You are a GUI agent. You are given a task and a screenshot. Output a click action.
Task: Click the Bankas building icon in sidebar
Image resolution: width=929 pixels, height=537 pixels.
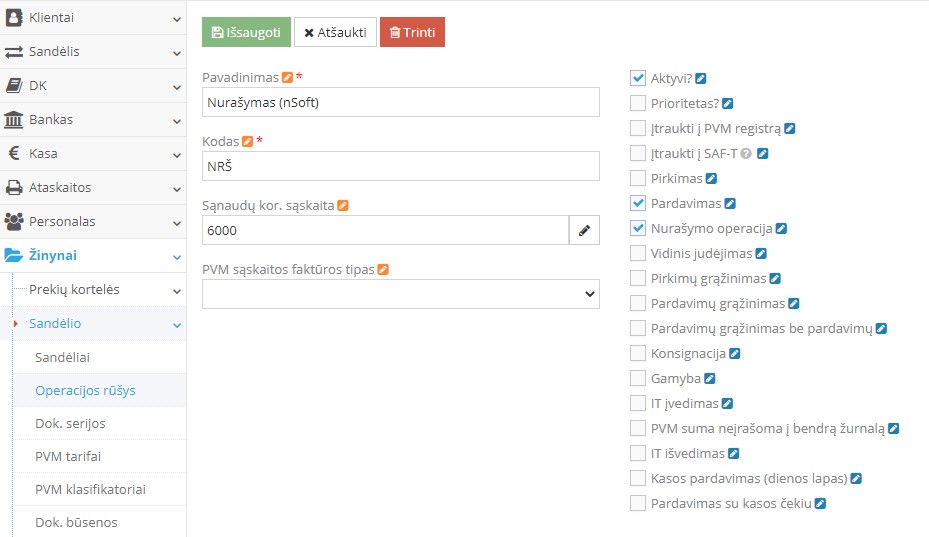click(14, 120)
